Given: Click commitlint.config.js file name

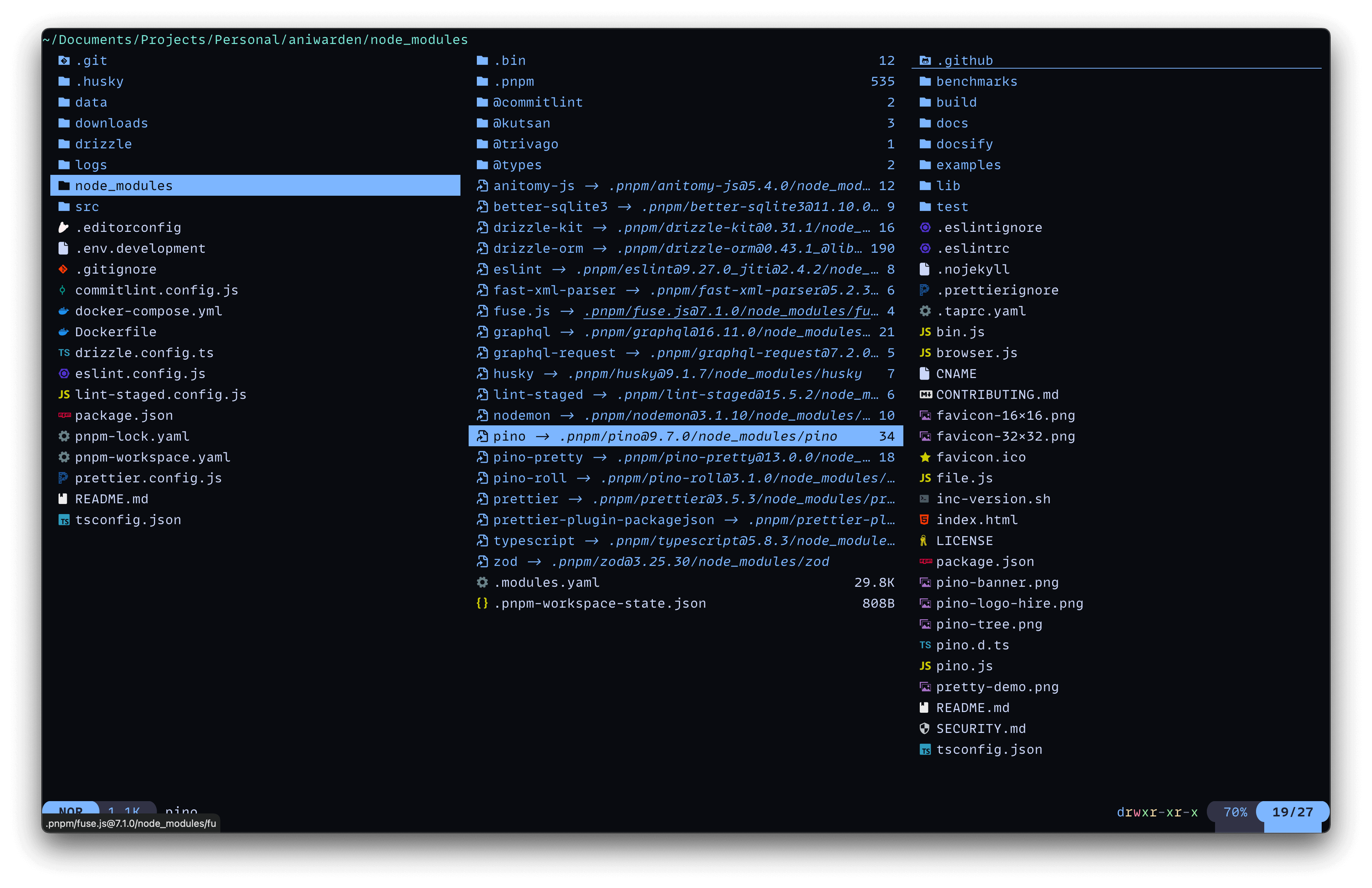Looking at the screenshot, I should pos(157,290).
